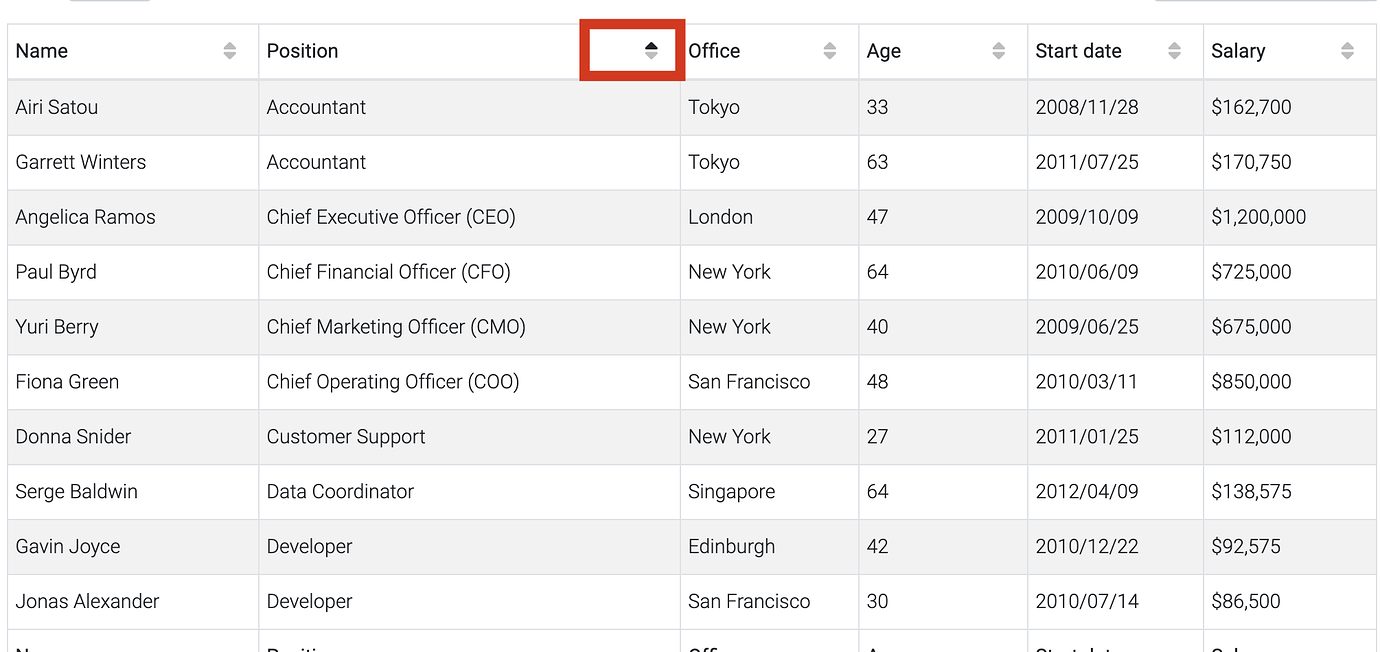Viewport: 1380px width, 652px height.
Task: Click the Office header label
Action: [x=714, y=51]
